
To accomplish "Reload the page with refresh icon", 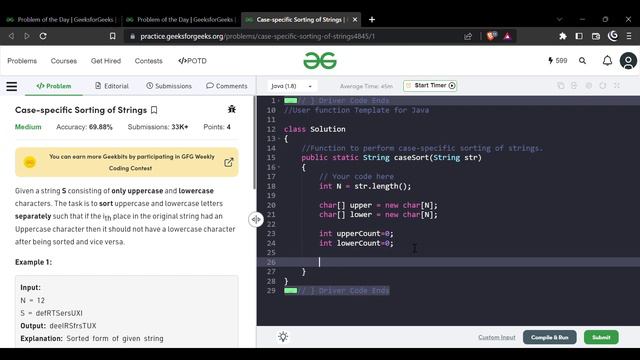I will [x=43, y=36].
